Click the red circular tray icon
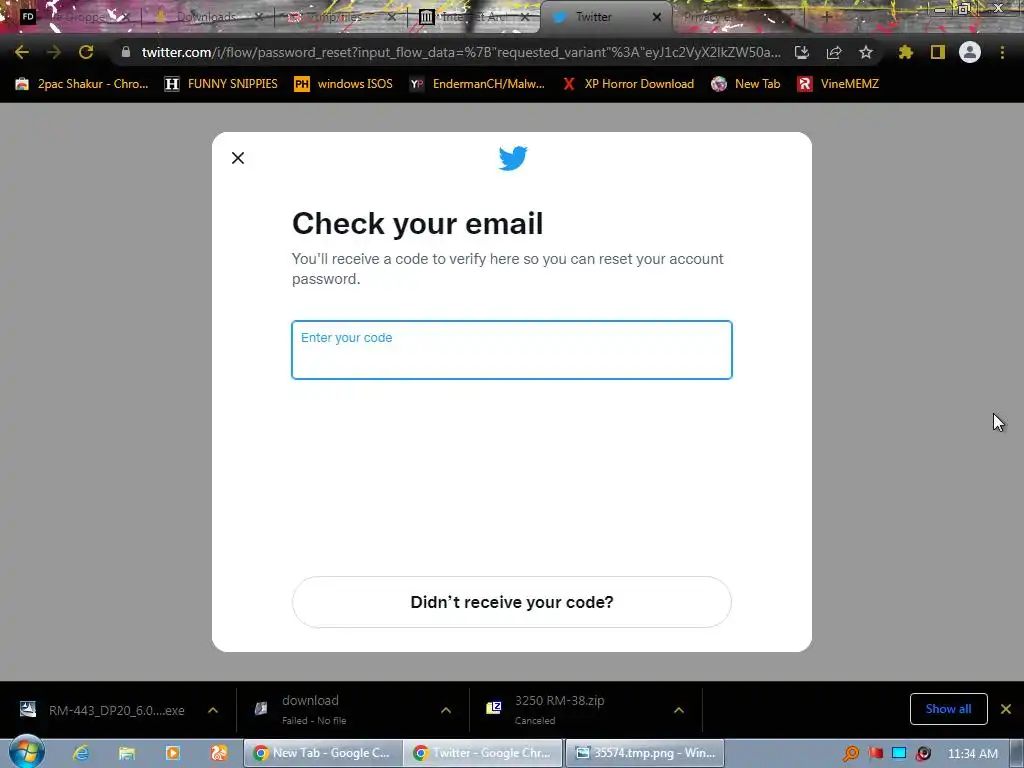Image resolution: width=1024 pixels, height=768 pixels. [x=923, y=754]
